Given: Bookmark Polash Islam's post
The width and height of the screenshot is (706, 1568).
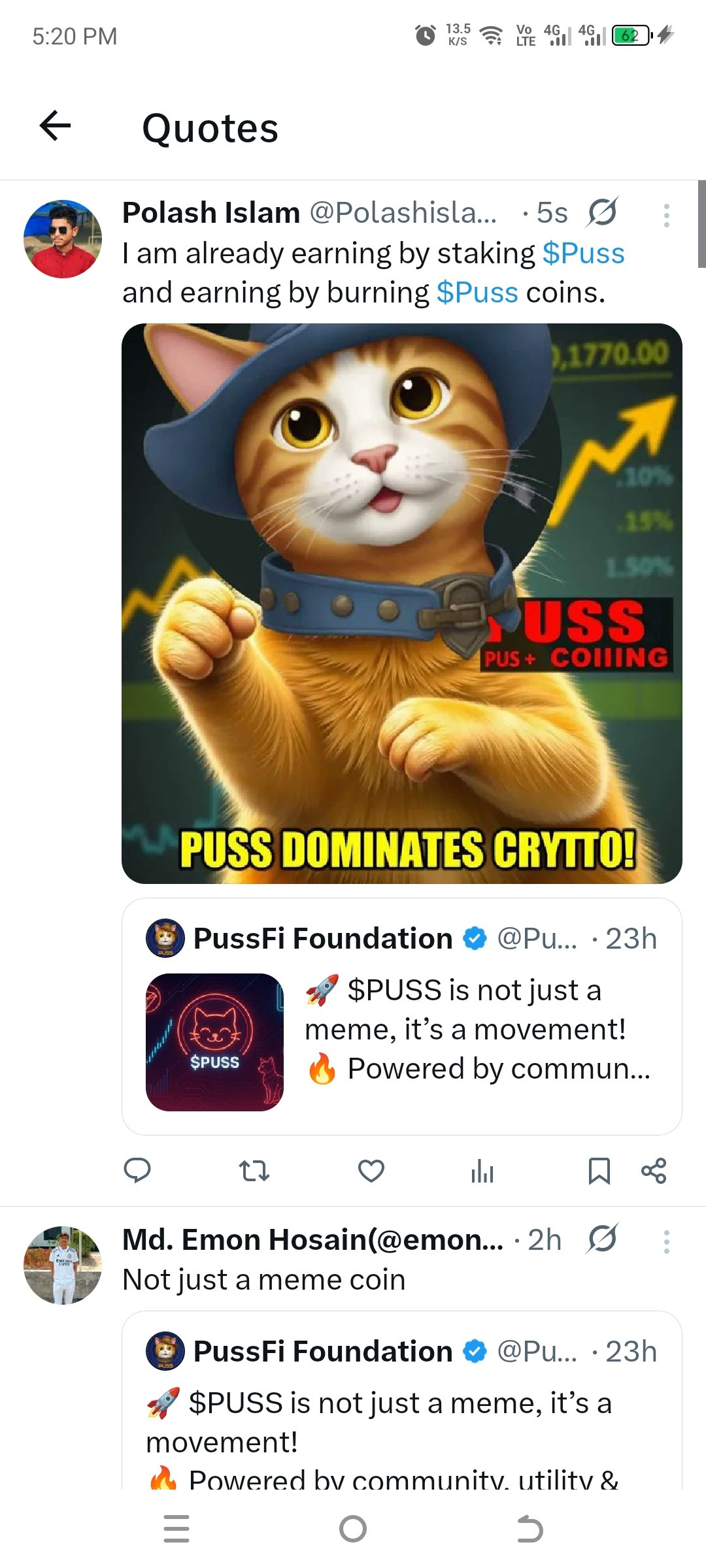Looking at the screenshot, I should coord(599,1171).
